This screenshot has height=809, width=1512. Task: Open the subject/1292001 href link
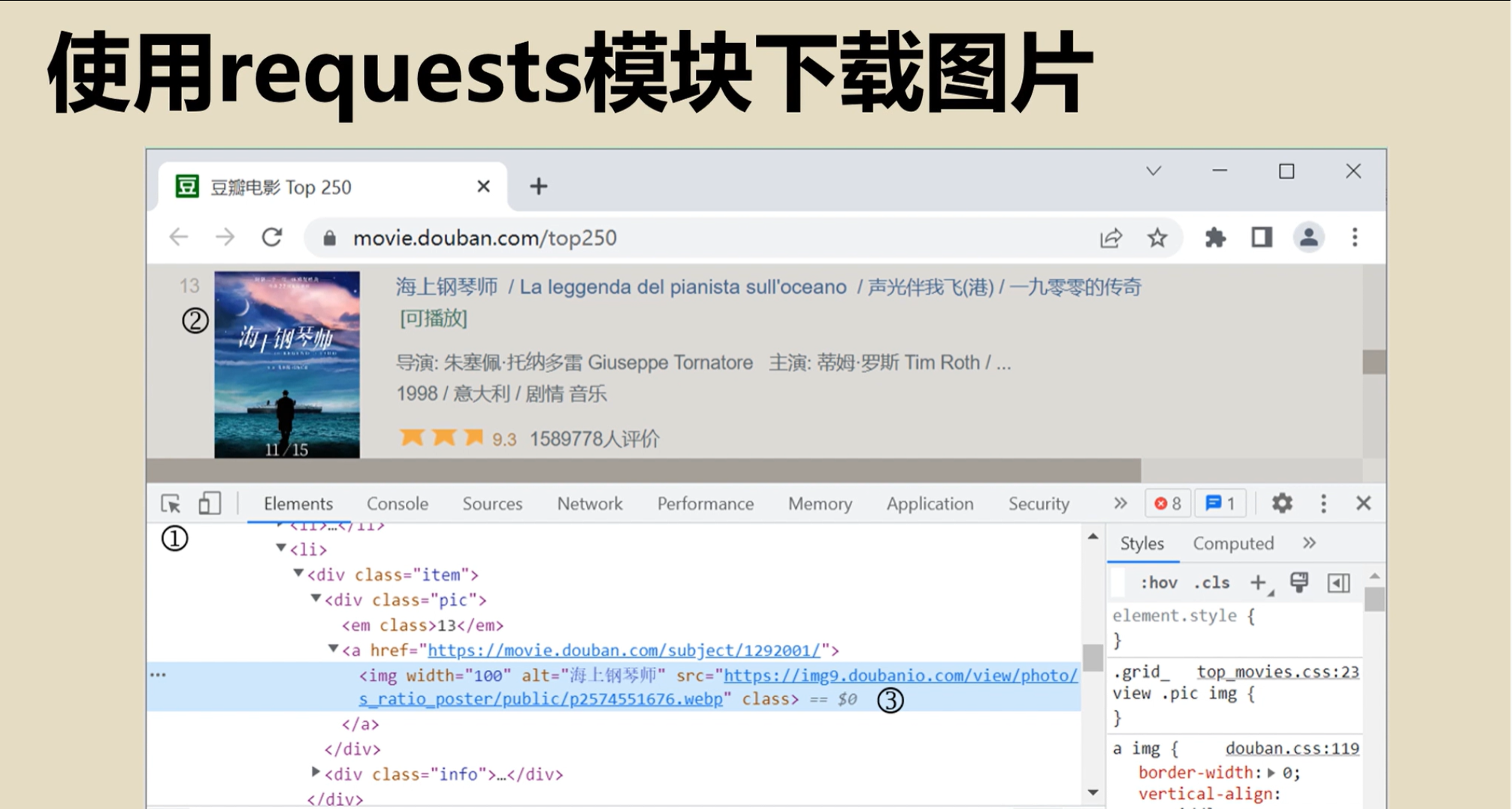624,650
